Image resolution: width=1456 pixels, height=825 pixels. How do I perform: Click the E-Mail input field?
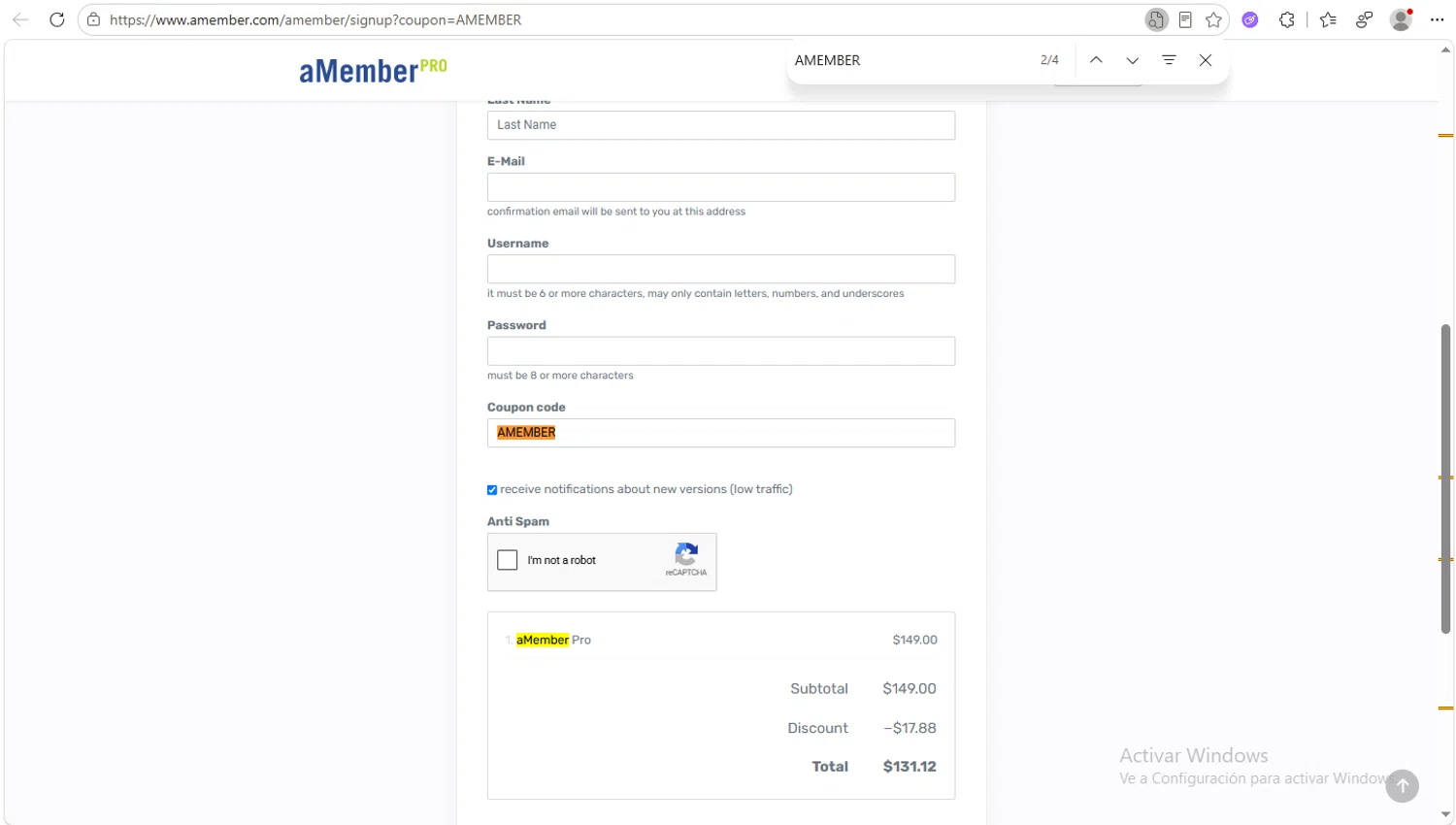(x=721, y=187)
